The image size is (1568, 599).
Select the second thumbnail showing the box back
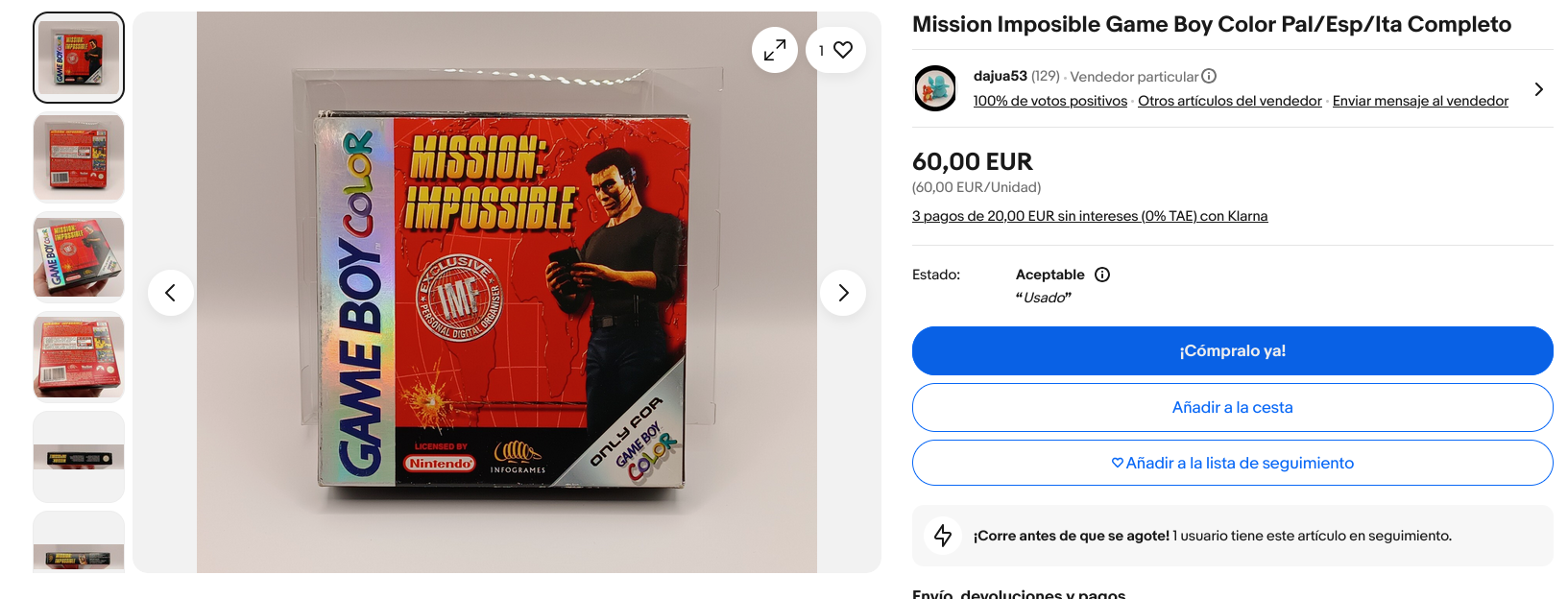(79, 157)
